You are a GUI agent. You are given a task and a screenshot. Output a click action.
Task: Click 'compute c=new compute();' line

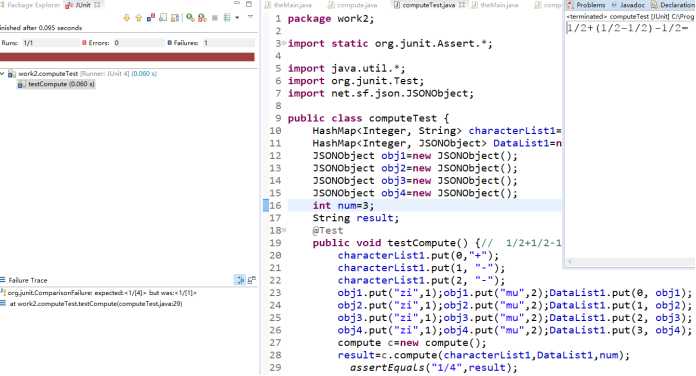412,343
